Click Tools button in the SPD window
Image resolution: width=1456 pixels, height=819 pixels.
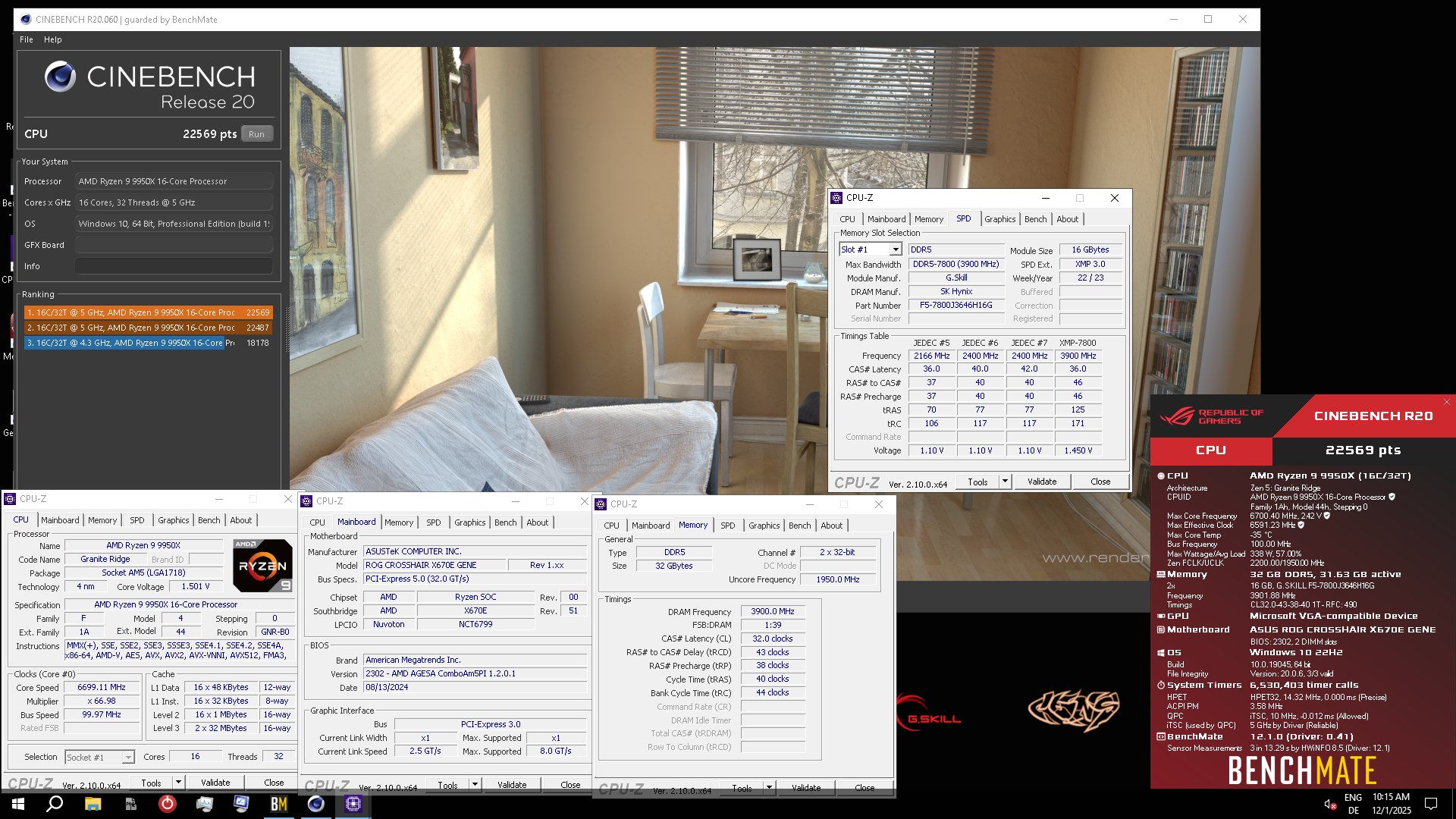(x=977, y=482)
